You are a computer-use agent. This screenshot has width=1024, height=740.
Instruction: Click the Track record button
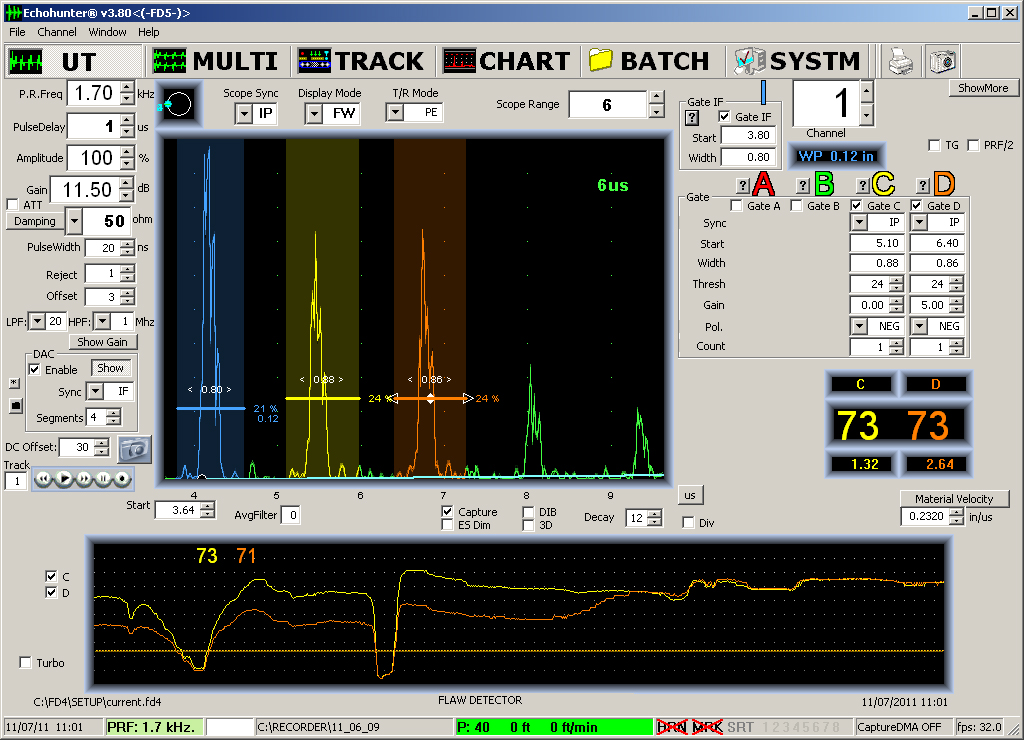[x=122, y=479]
